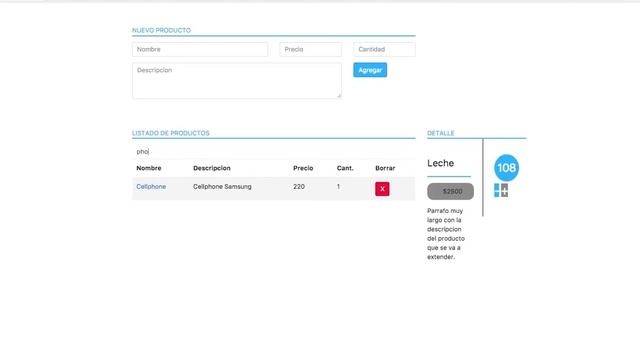Viewport: 640px width, 360px height.
Task: Click the gray plus quantity button
Action: pyautogui.click(x=504, y=190)
